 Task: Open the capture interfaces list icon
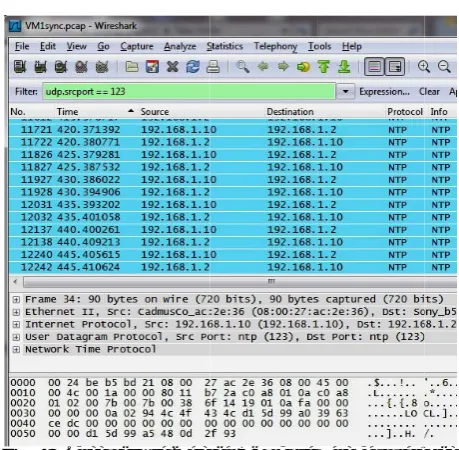(x=20, y=67)
